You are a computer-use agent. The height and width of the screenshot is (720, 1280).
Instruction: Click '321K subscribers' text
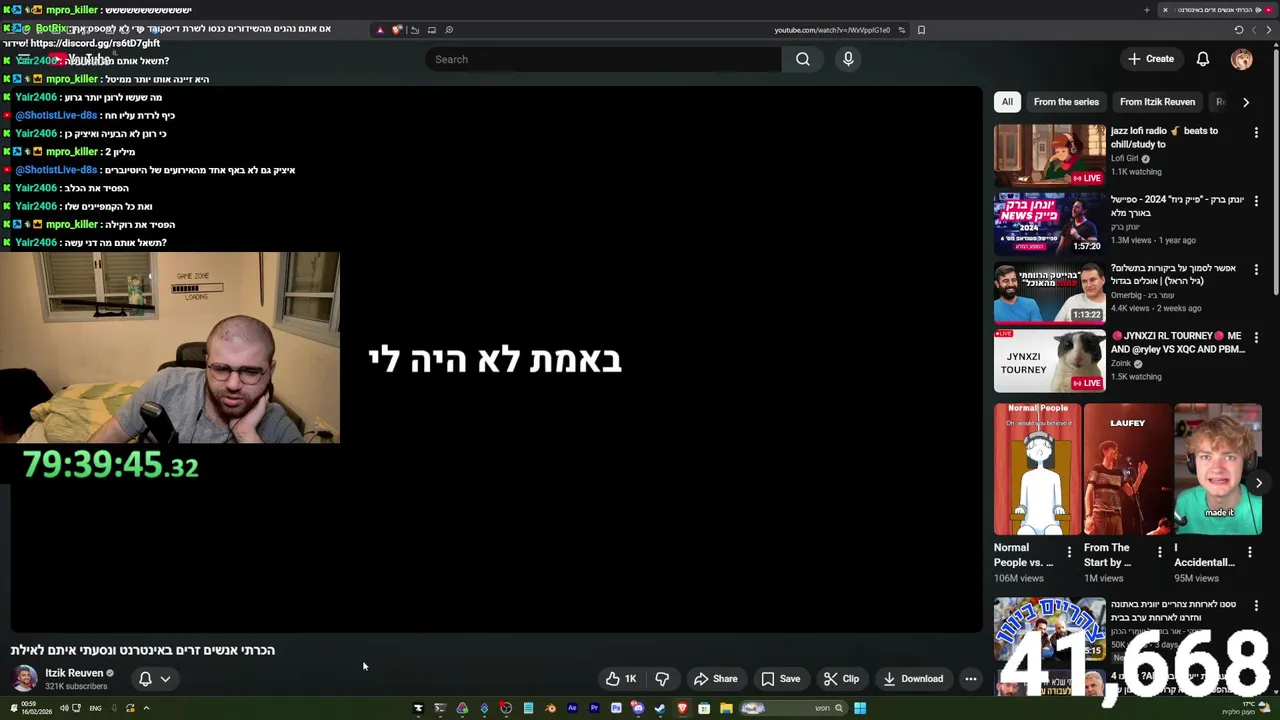click(76, 686)
